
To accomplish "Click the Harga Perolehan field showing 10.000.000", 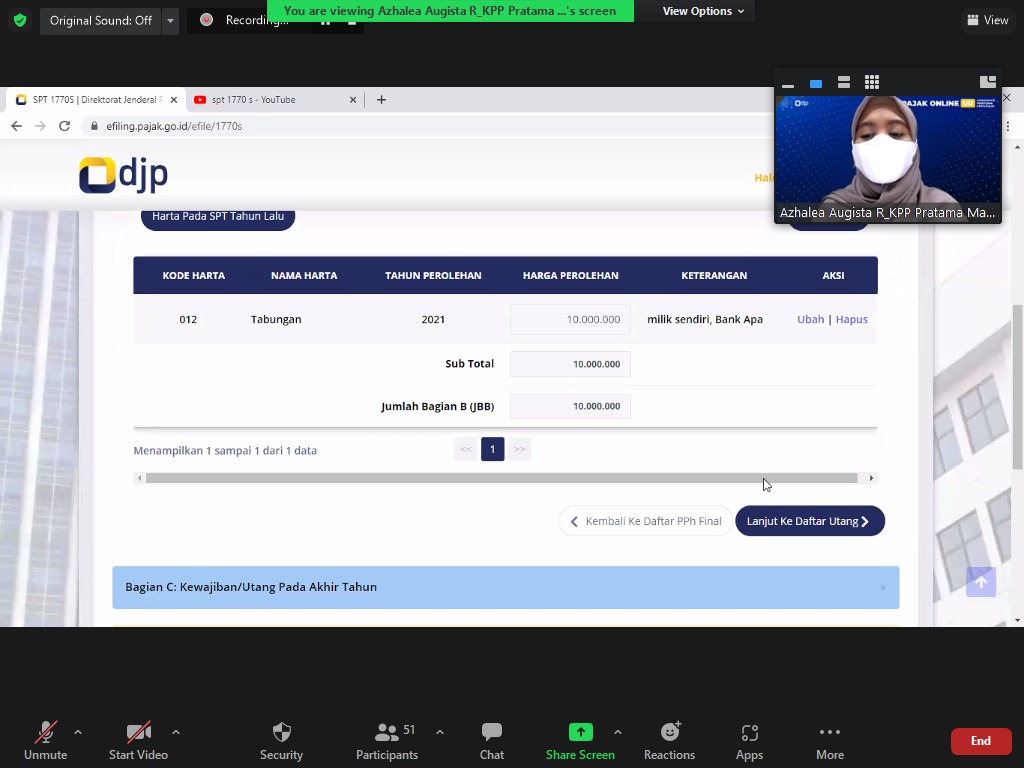I will 570,319.
